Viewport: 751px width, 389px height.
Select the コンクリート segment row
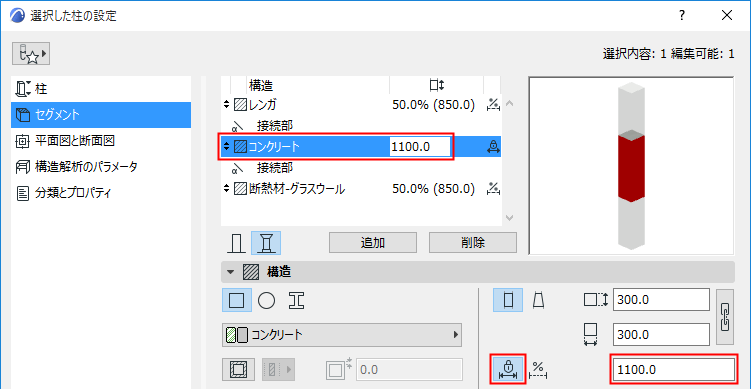point(362,147)
